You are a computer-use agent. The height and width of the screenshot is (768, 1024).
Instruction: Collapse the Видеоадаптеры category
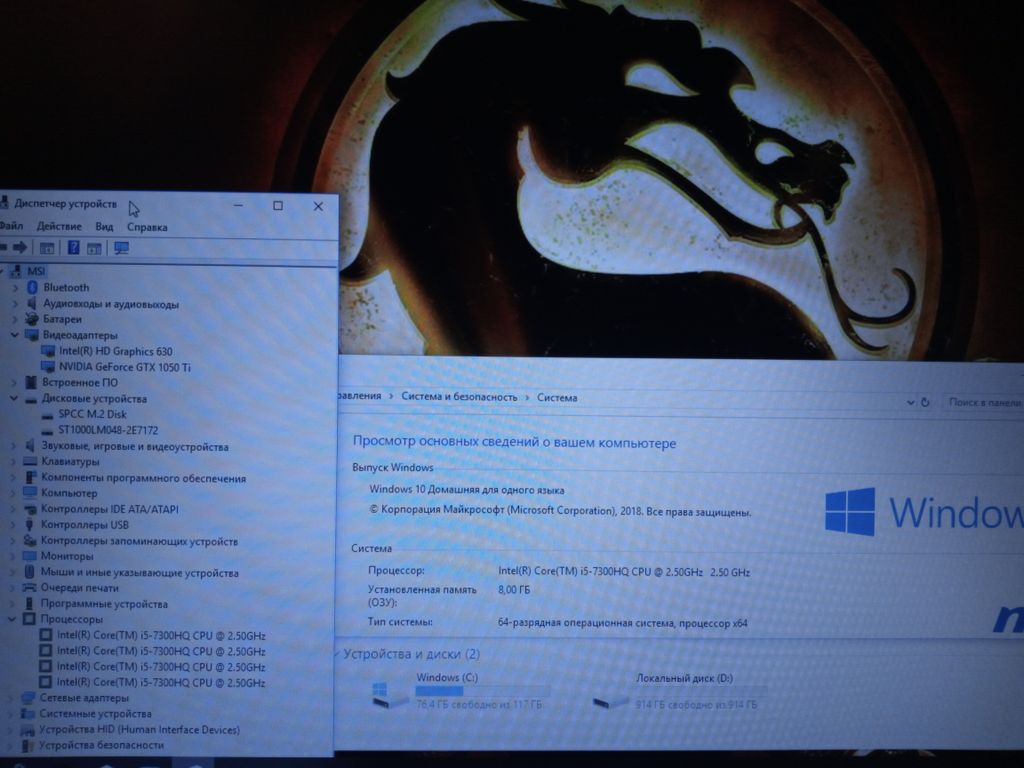pos(14,335)
